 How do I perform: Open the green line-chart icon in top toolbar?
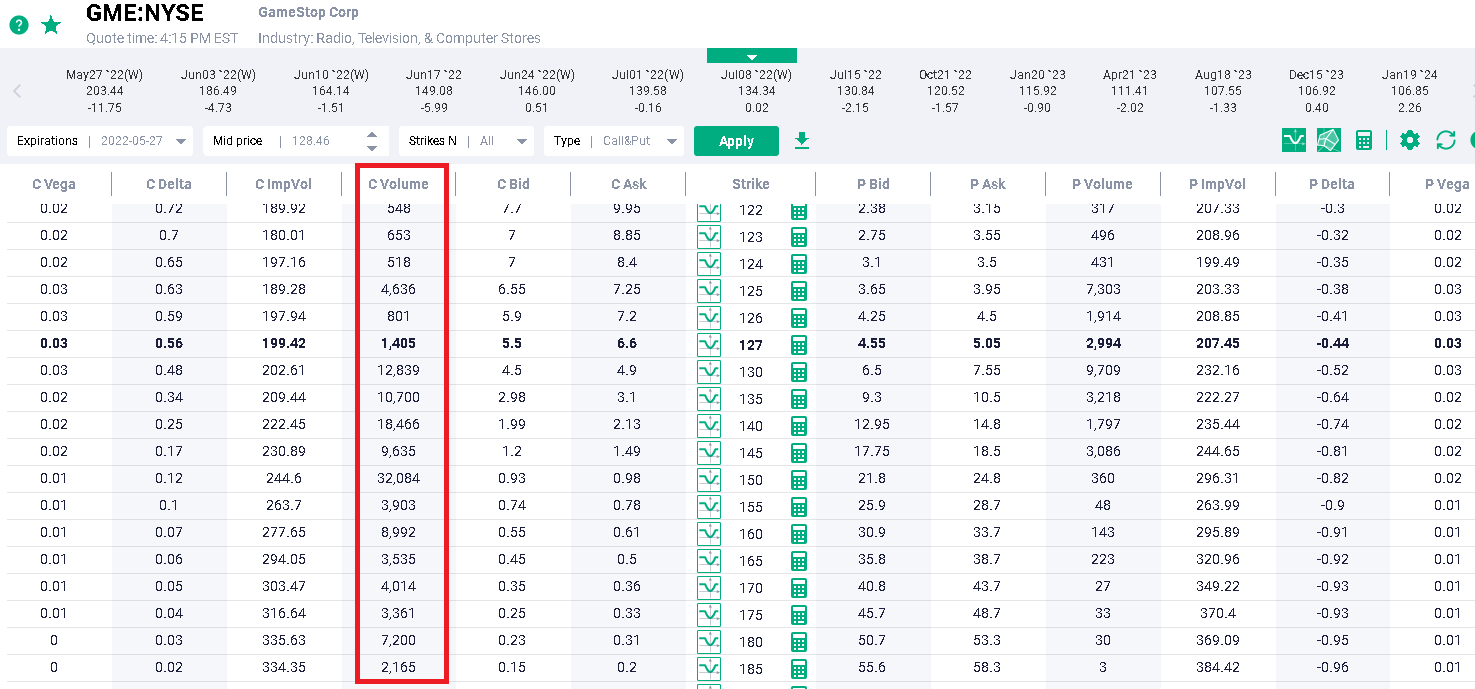[x=1294, y=140]
